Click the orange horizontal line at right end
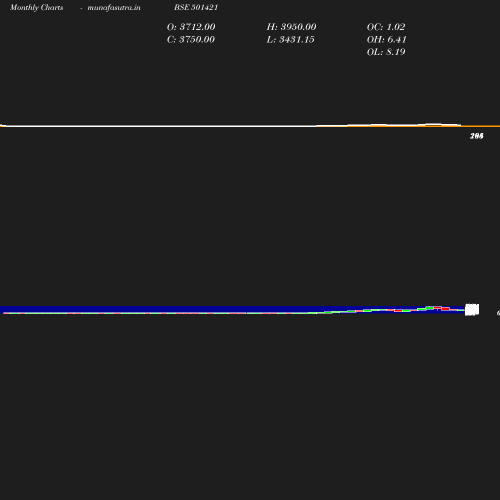Viewport: 500px width, 500px height. point(481,126)
